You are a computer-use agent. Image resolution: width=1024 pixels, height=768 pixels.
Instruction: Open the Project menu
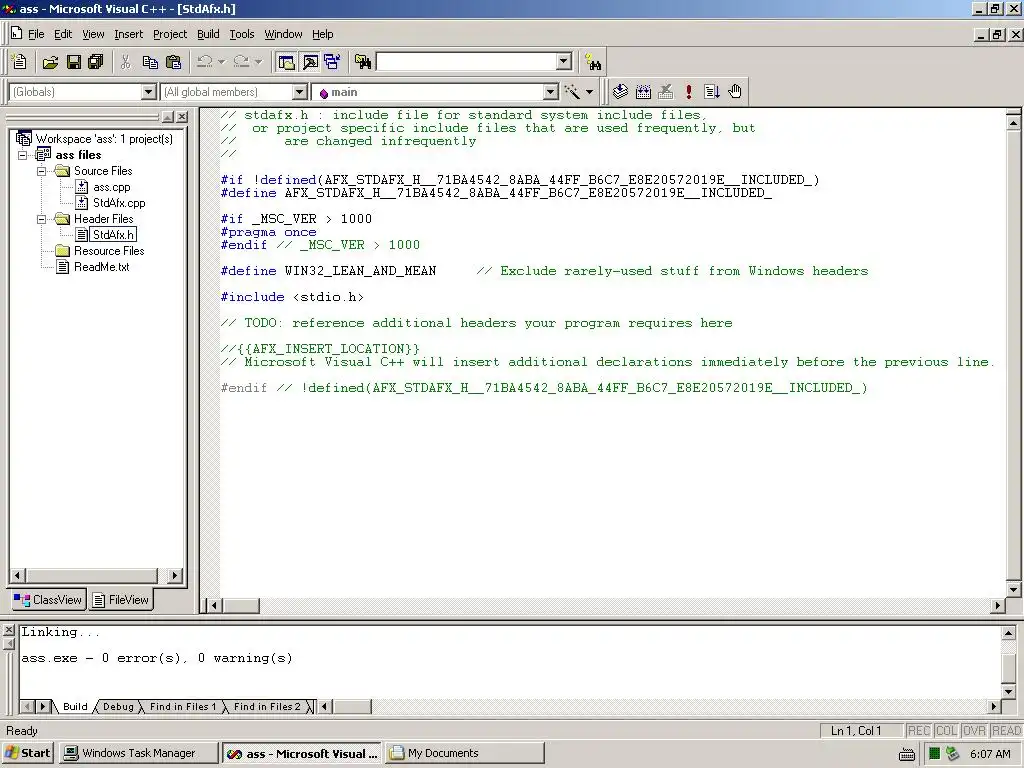tap(170, 34)
